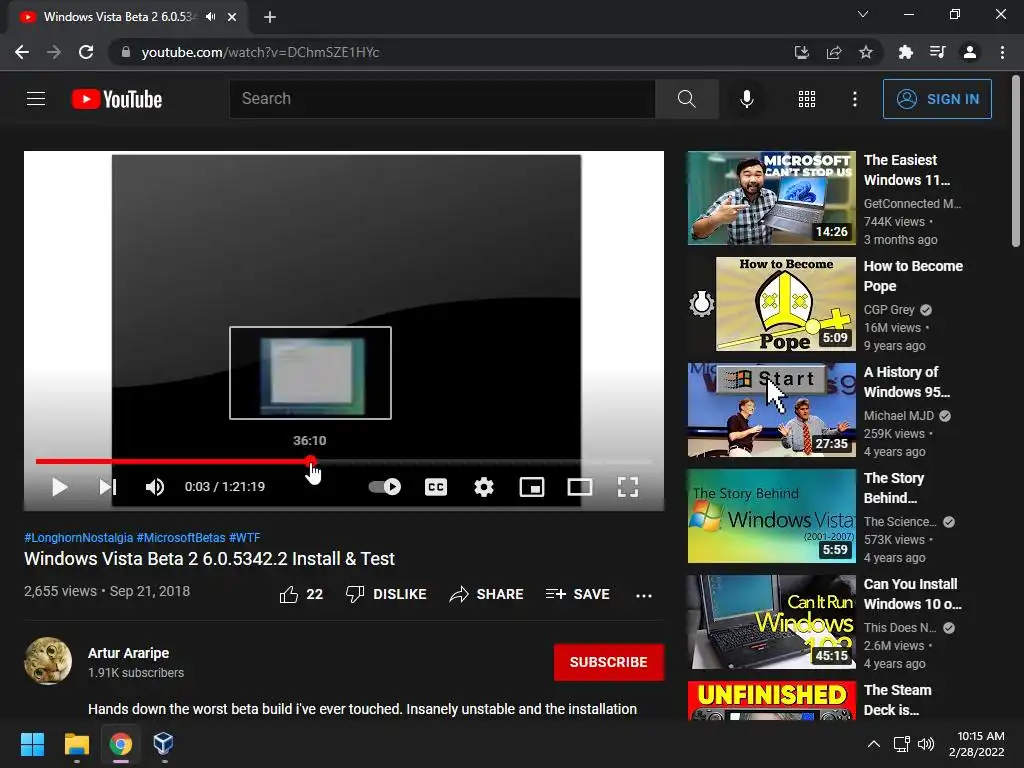1024x768 pixels.
Task: Open the YouTube hamburger guide menu
Action: coord(36,99)
